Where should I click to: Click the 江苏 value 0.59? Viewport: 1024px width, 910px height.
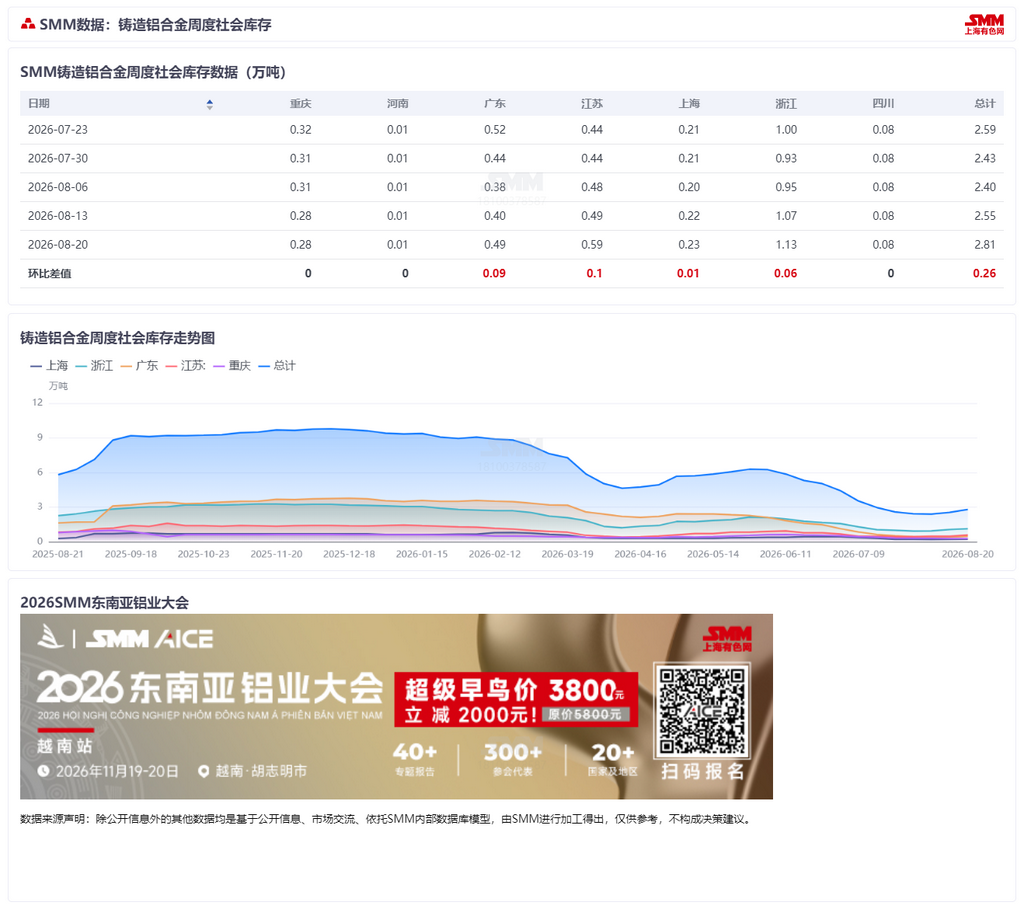[592, 244]
